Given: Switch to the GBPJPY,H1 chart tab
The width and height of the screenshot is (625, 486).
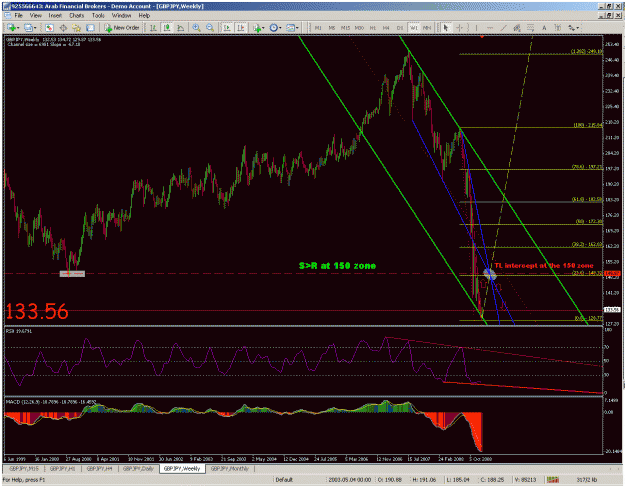Looking at the screenshot, I should [x=62, y=468].
